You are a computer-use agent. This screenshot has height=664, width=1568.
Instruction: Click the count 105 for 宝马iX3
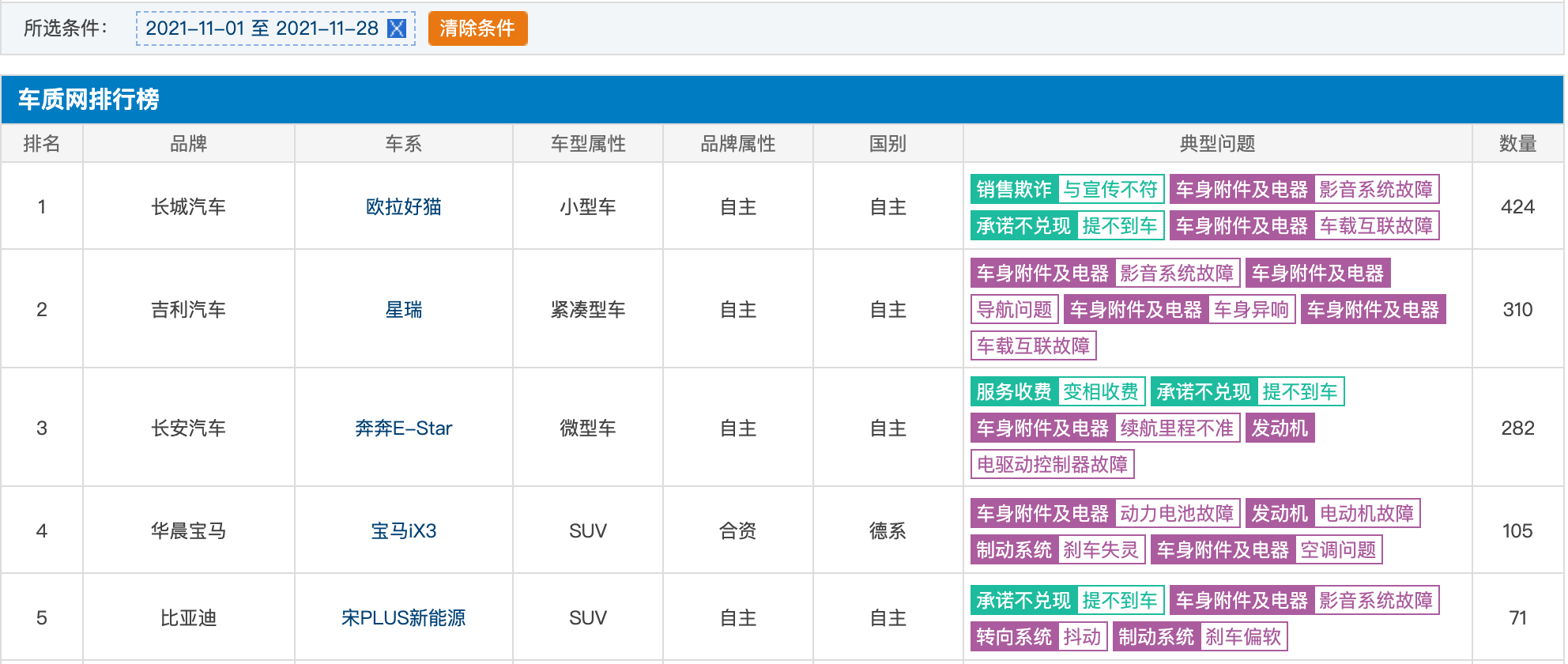1517,531
